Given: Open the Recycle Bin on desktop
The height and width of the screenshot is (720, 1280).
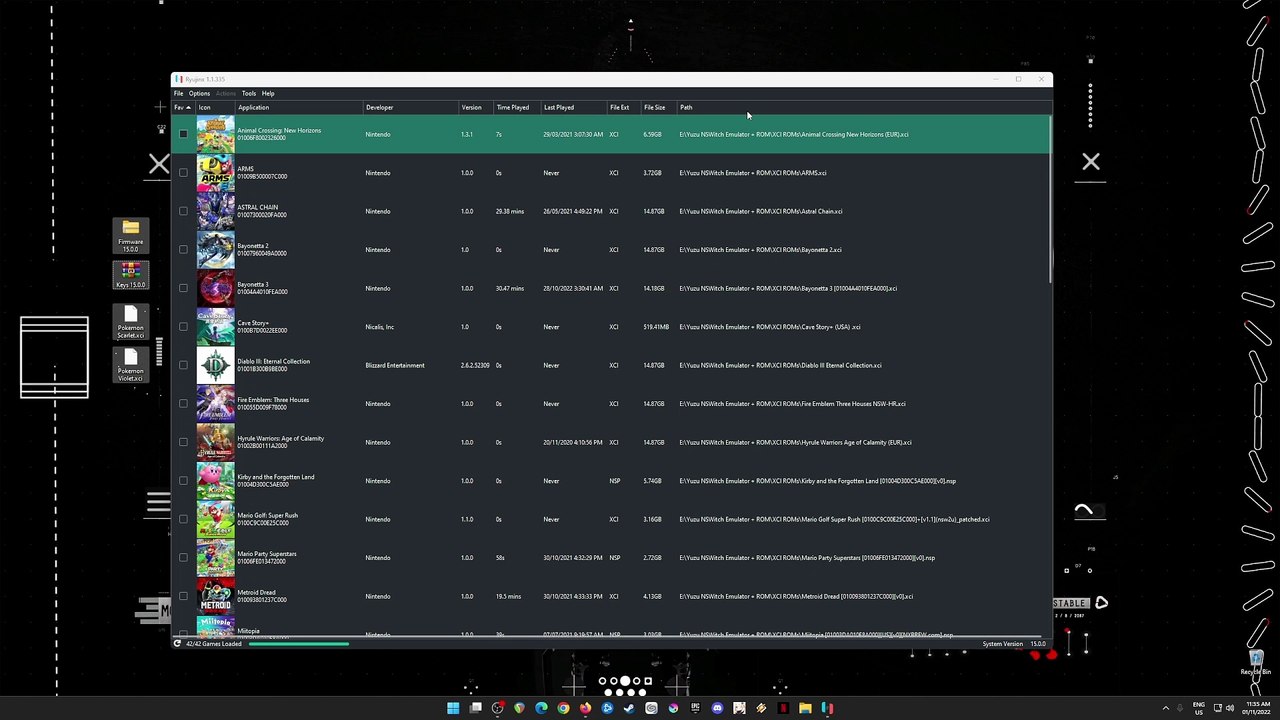Looking at the screenshot, I should [1255, 663].
